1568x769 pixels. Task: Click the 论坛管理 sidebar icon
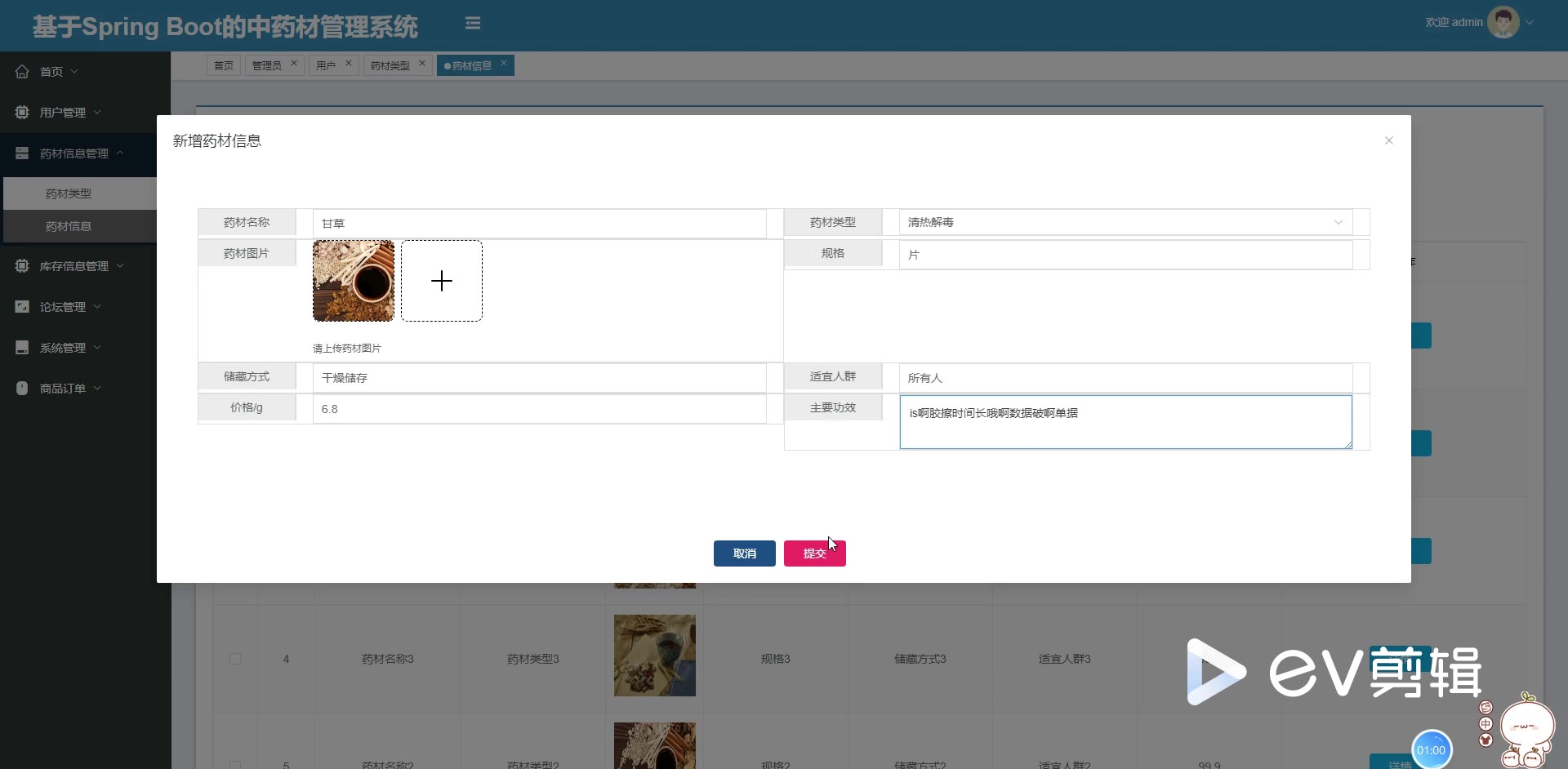pos(22,307)
